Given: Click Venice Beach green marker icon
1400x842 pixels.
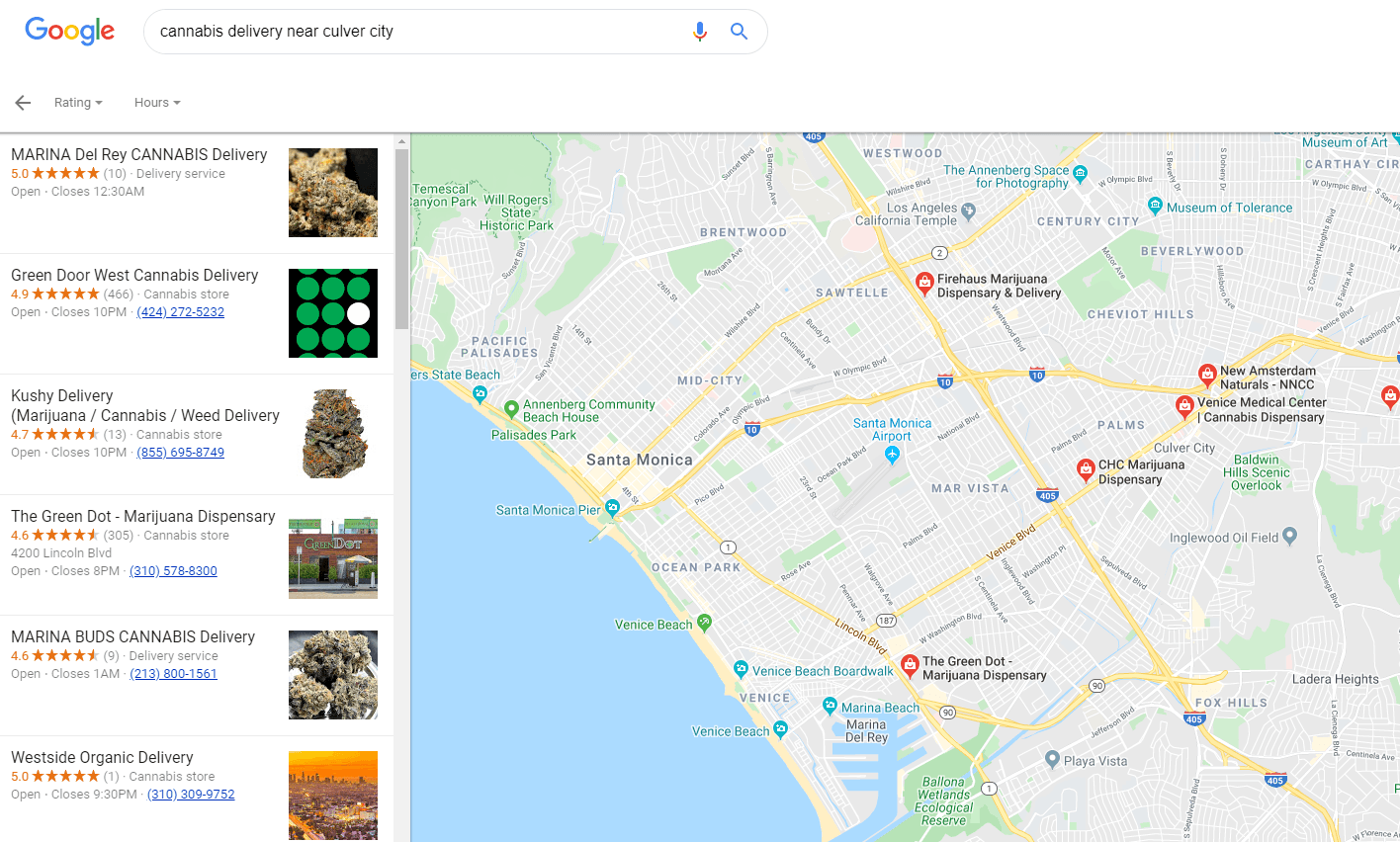Looking at the screenshot, I should [704, 623].
